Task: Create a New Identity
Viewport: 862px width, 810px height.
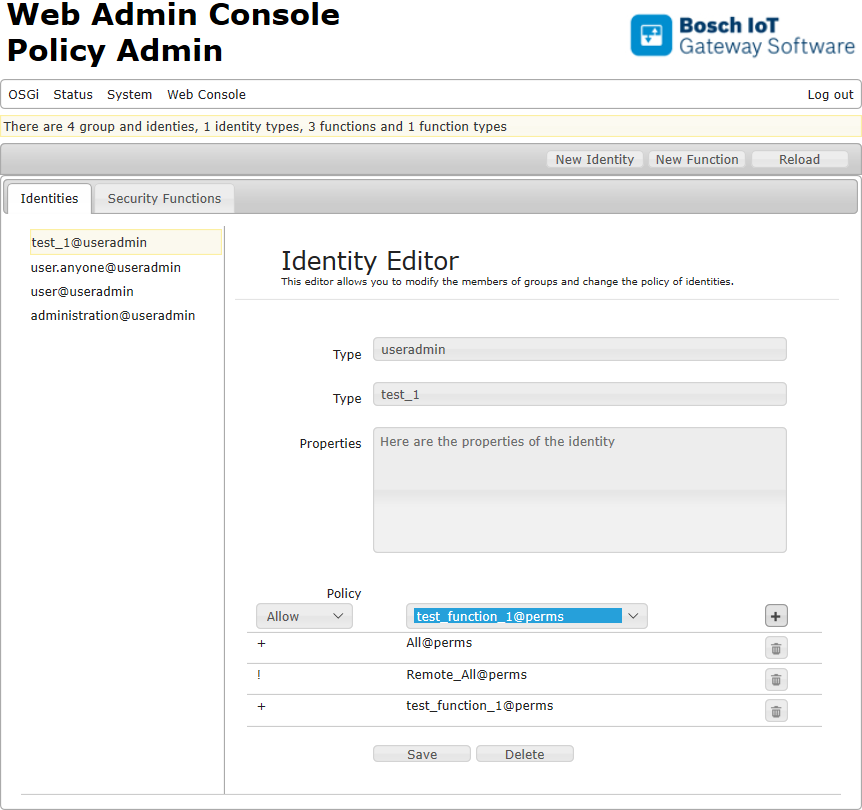Action: point(594,159)
